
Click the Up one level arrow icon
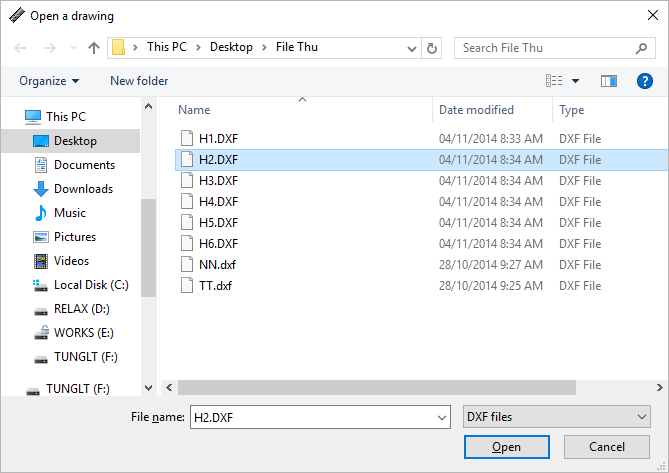pos(94,48)
